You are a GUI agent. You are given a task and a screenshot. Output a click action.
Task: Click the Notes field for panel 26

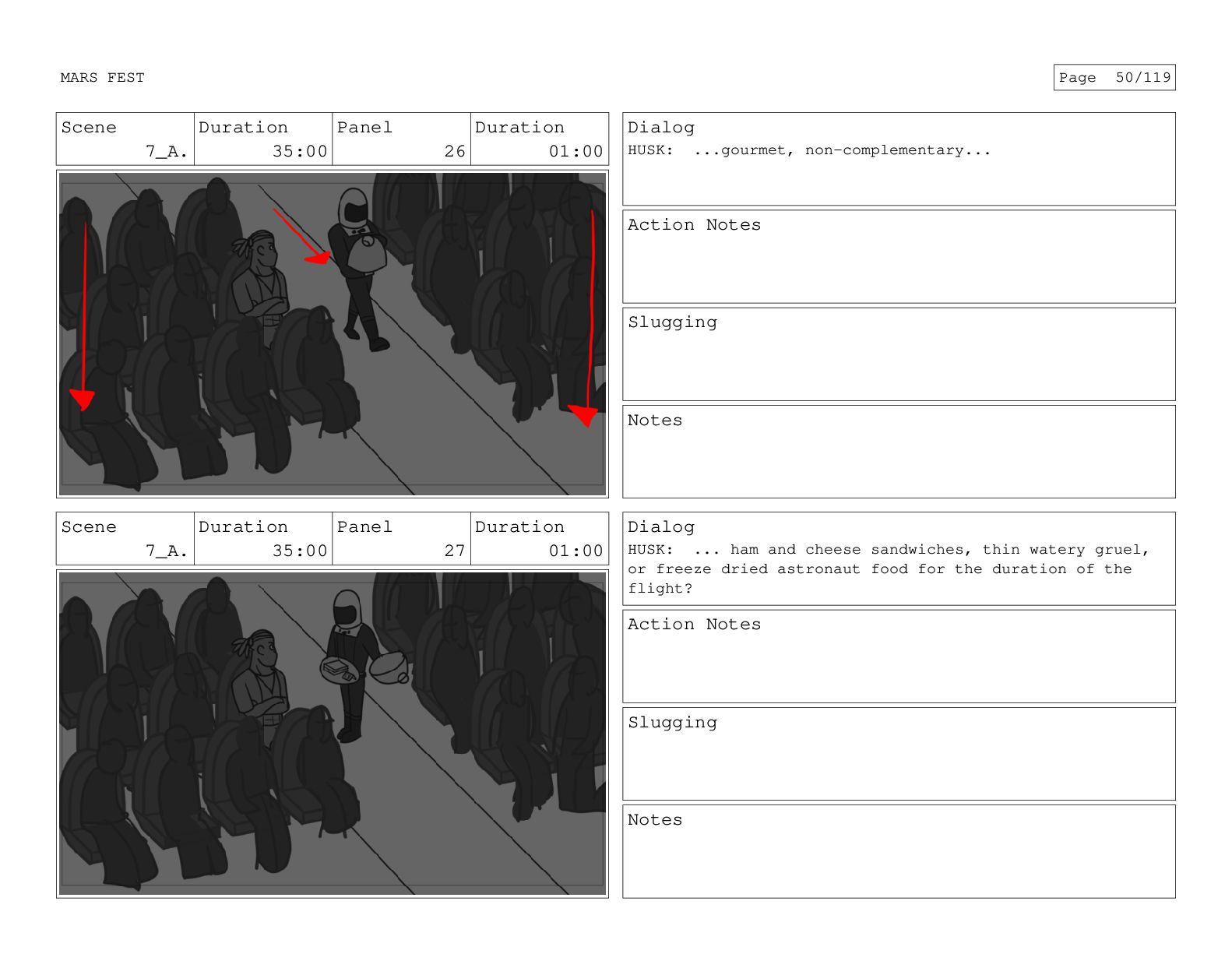(899, 452)
